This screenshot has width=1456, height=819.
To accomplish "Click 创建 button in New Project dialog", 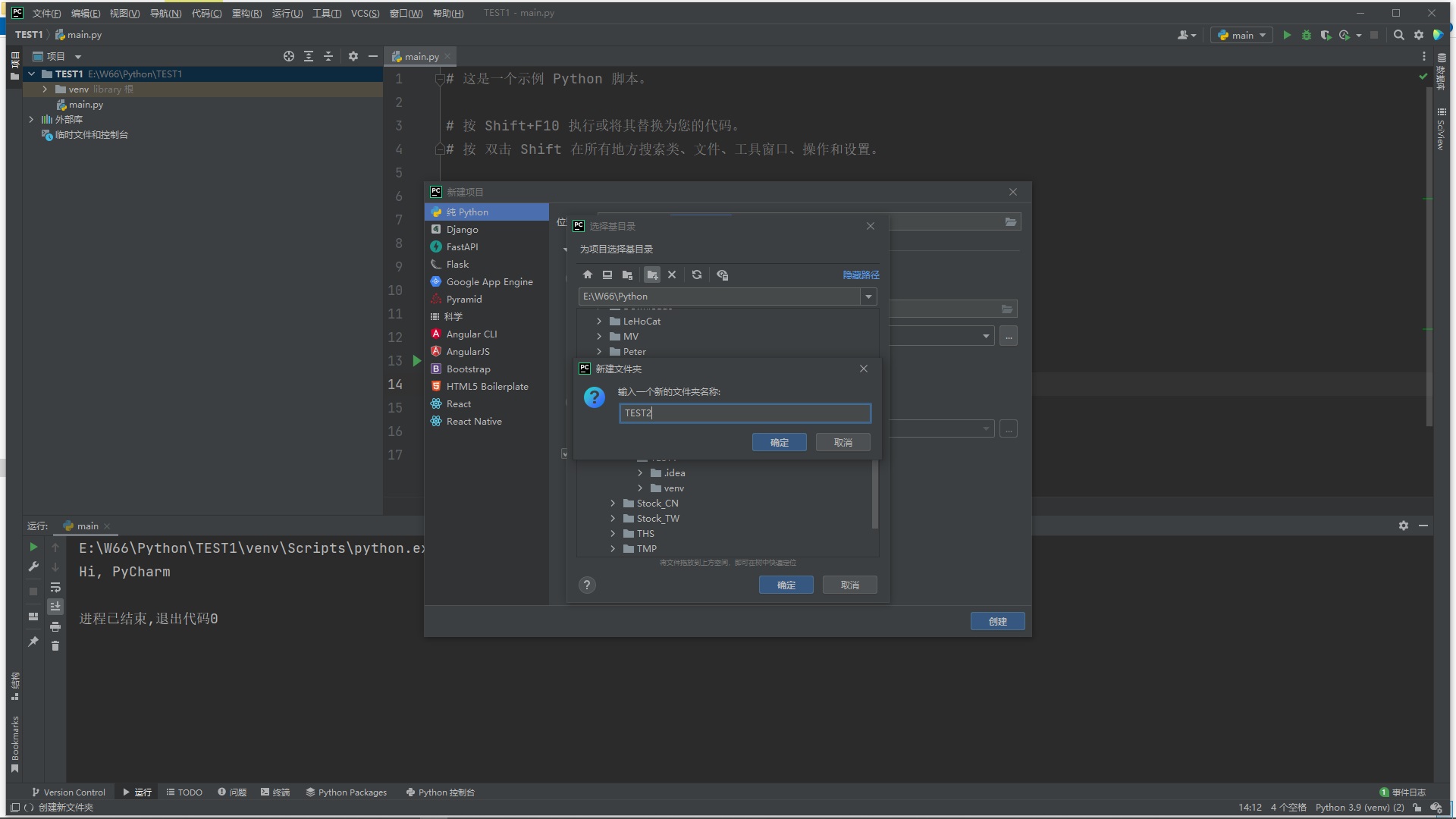I will coord(997,621).
